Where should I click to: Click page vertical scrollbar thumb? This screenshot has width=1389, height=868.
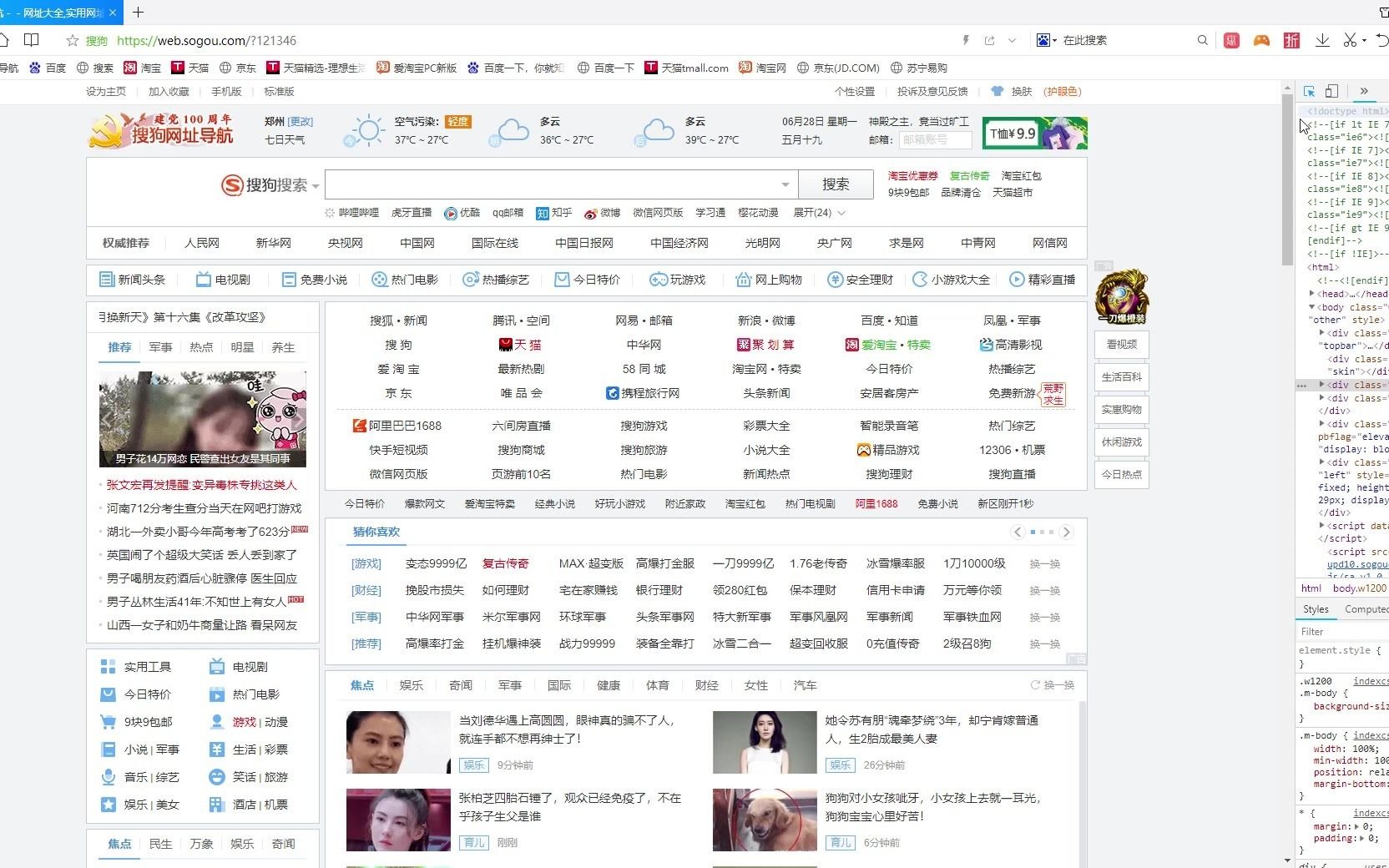pyautogui.click(x=1288, y=179)
